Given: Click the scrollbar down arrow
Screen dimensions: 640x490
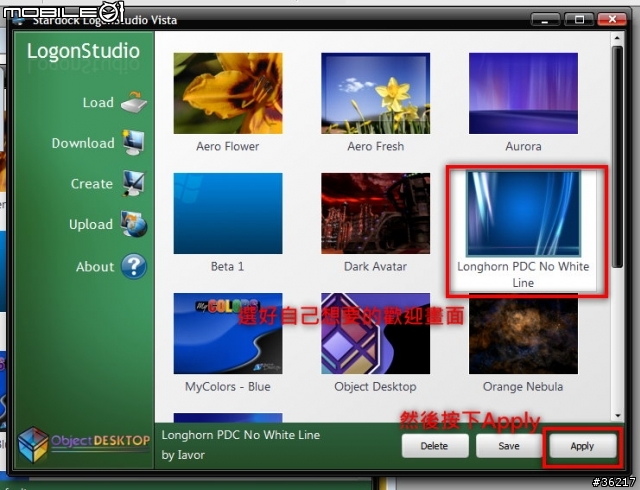Looking at the screenshot, I should tap(617, 416).
